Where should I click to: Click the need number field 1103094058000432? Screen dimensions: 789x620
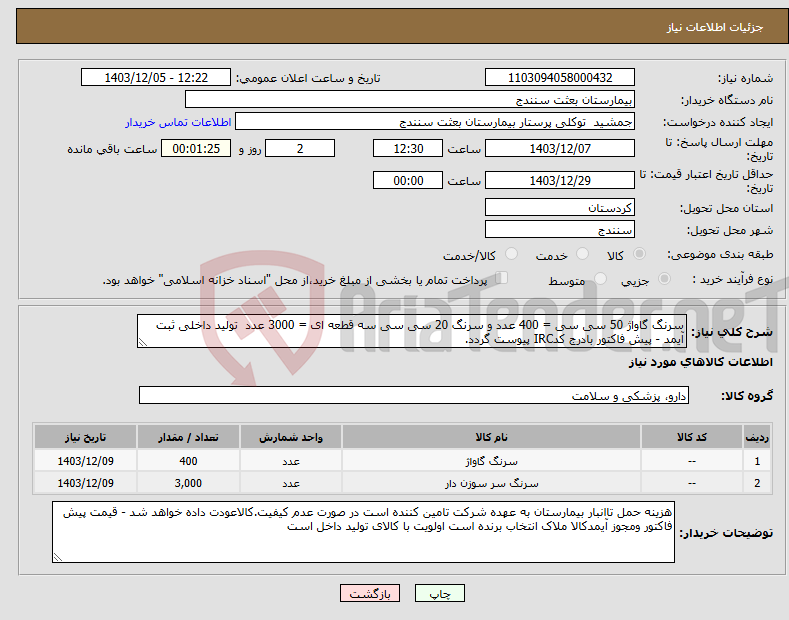pyautogui.click(x=560, y=78)
